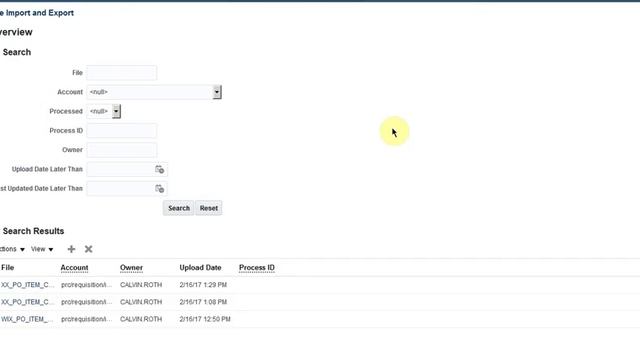The image size is (640, 360).
Task: Select the '2/16/17 12:50 PM' upload date cell
Action: tap(205, 319)
